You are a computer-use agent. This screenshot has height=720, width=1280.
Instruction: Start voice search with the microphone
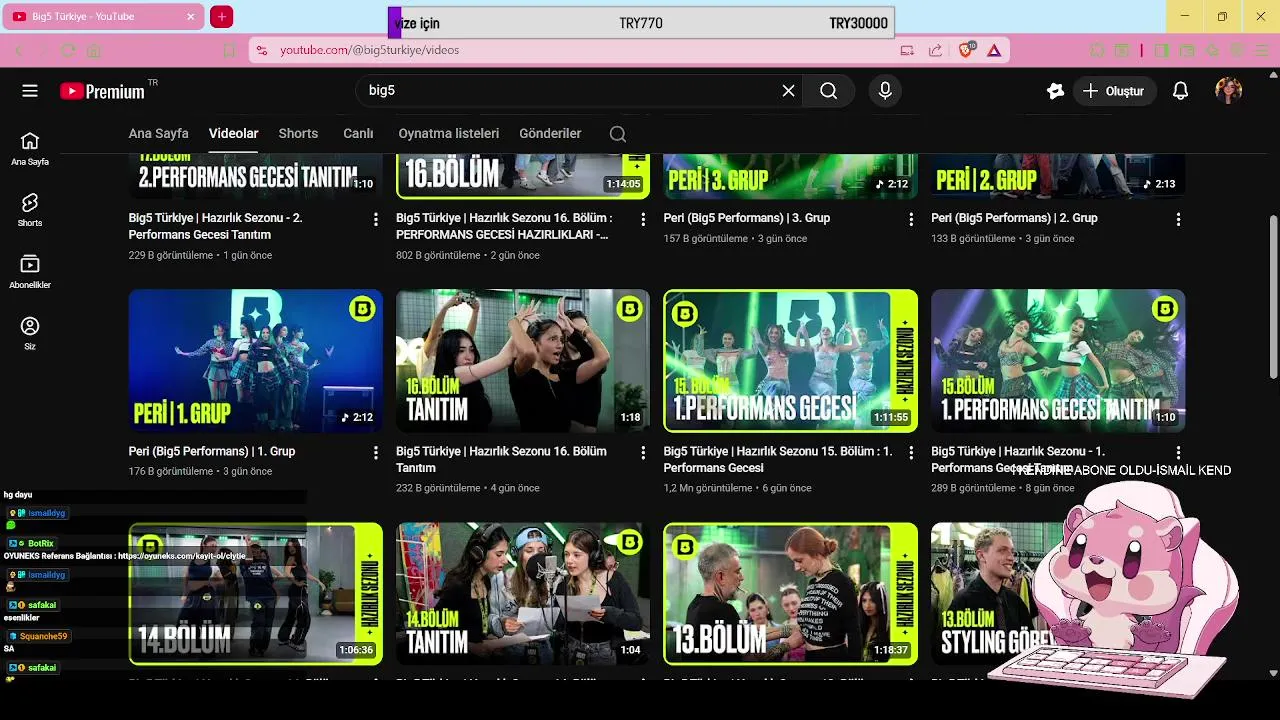885,91
